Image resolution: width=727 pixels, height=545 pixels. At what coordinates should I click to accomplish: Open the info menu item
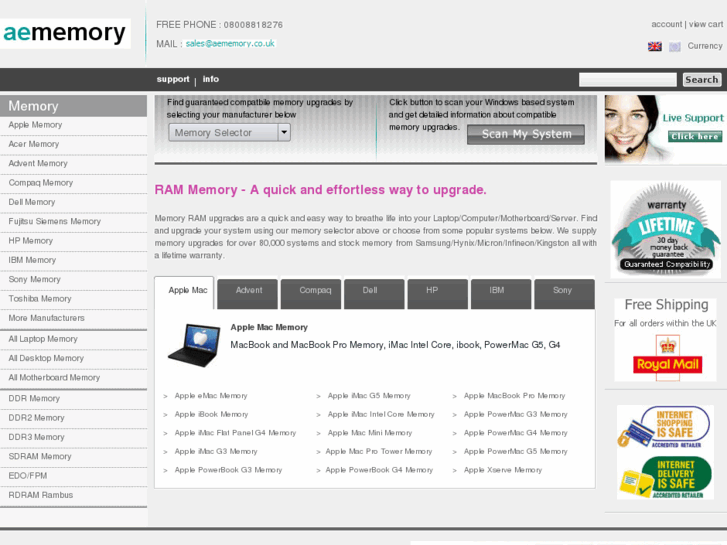click(210, 79)
